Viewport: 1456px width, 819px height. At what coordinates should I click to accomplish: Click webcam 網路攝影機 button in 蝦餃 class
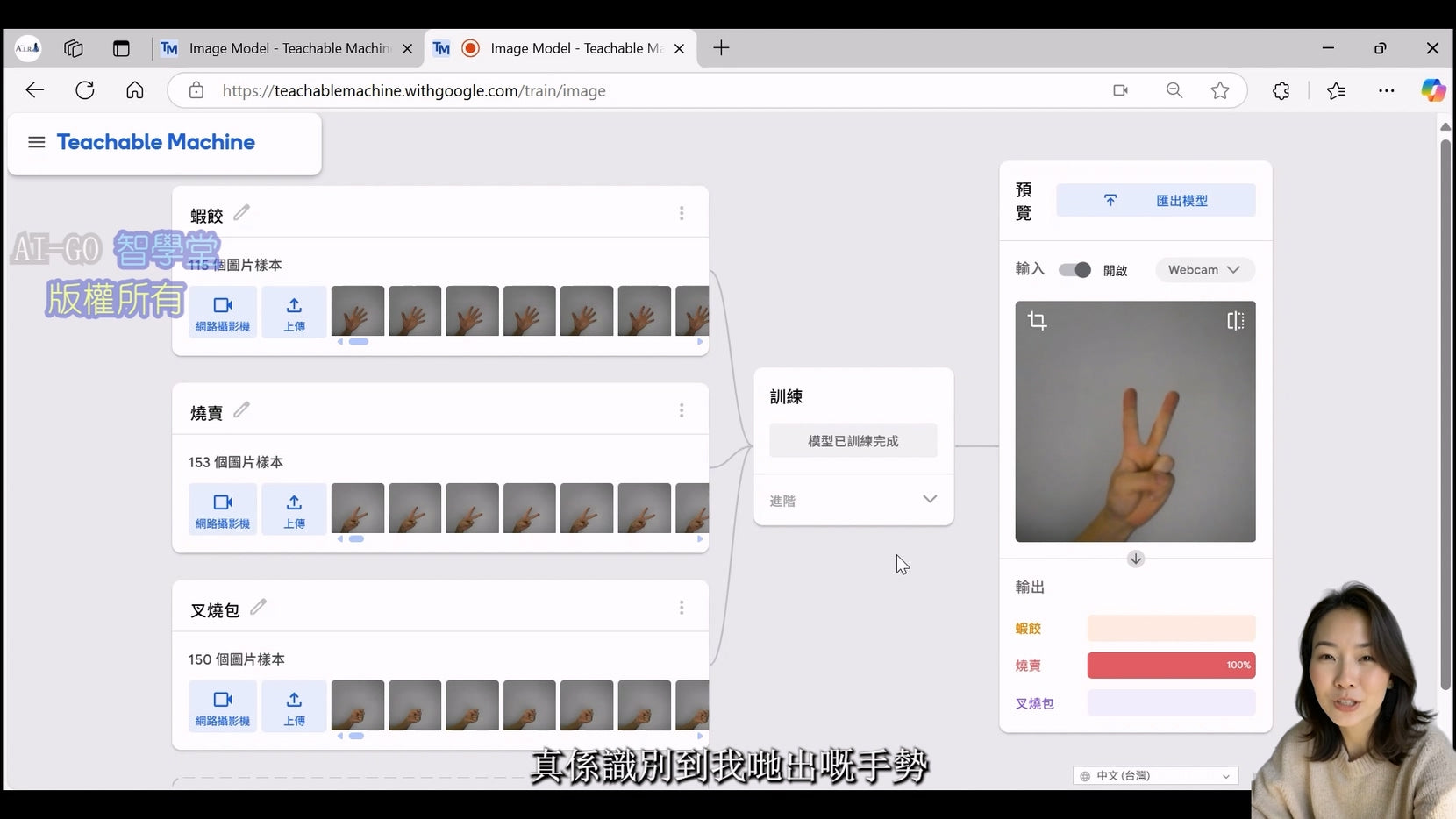click(223, 312)
